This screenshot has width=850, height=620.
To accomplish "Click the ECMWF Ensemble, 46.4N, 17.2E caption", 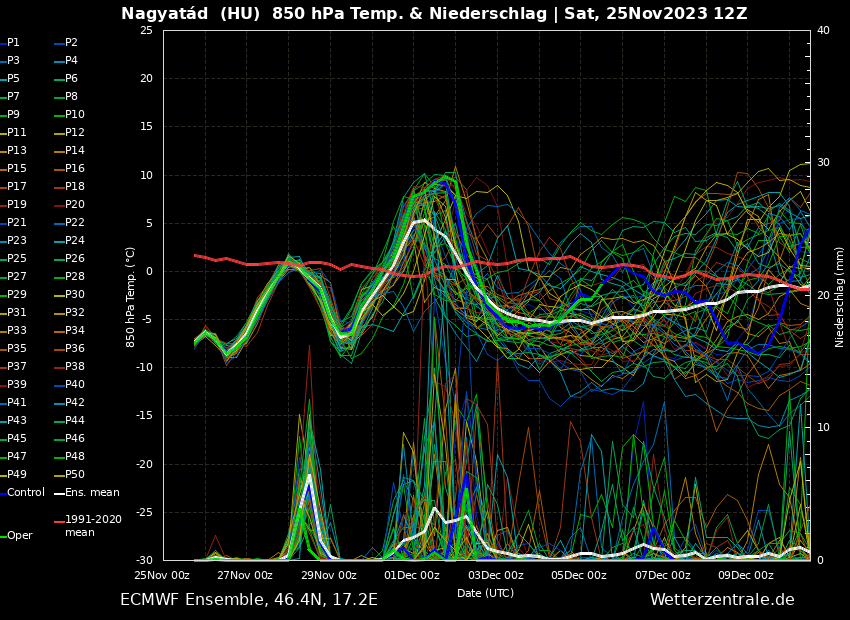I will [249, 600].
